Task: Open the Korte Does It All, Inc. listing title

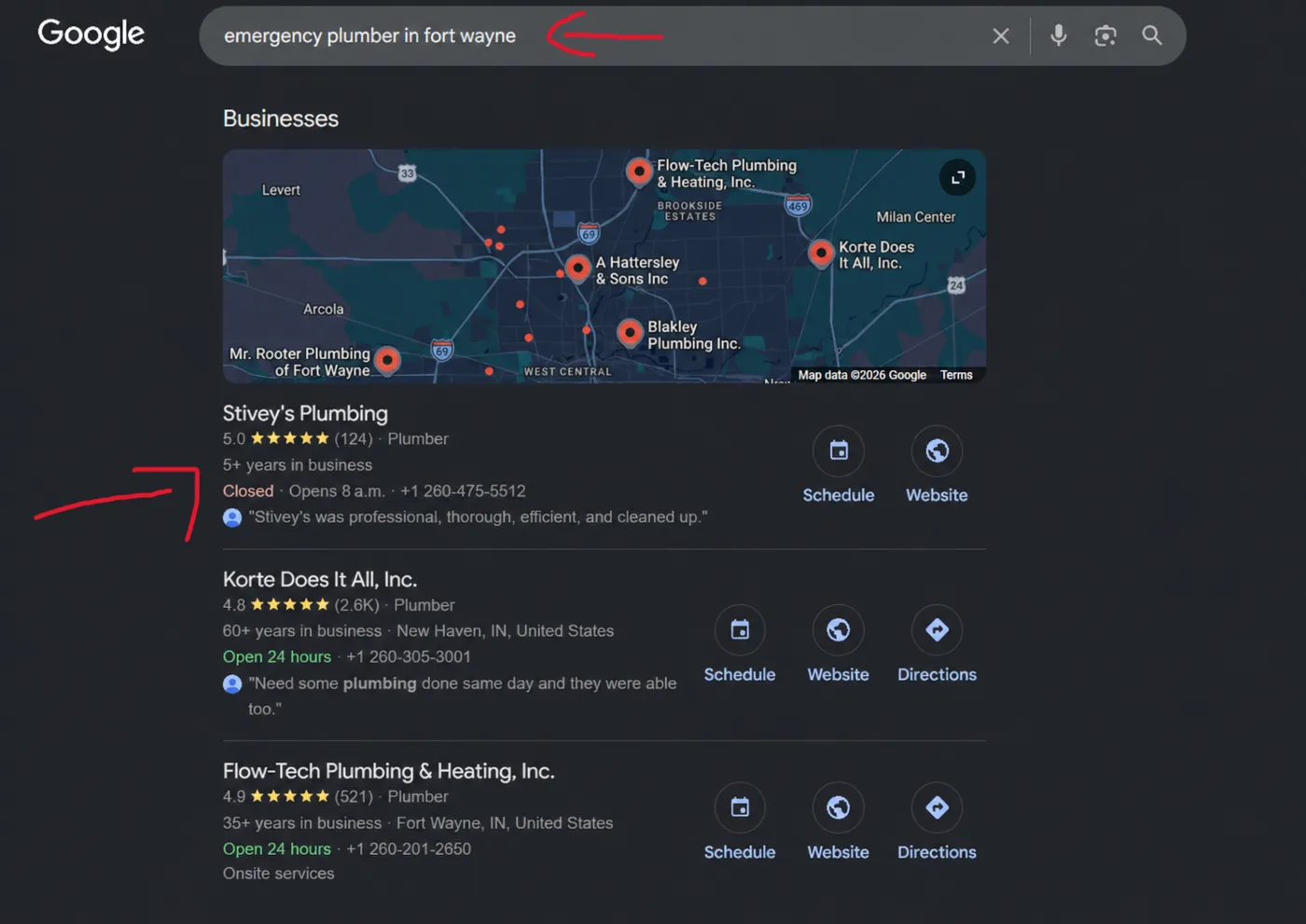Action: (x=319, y=579)
